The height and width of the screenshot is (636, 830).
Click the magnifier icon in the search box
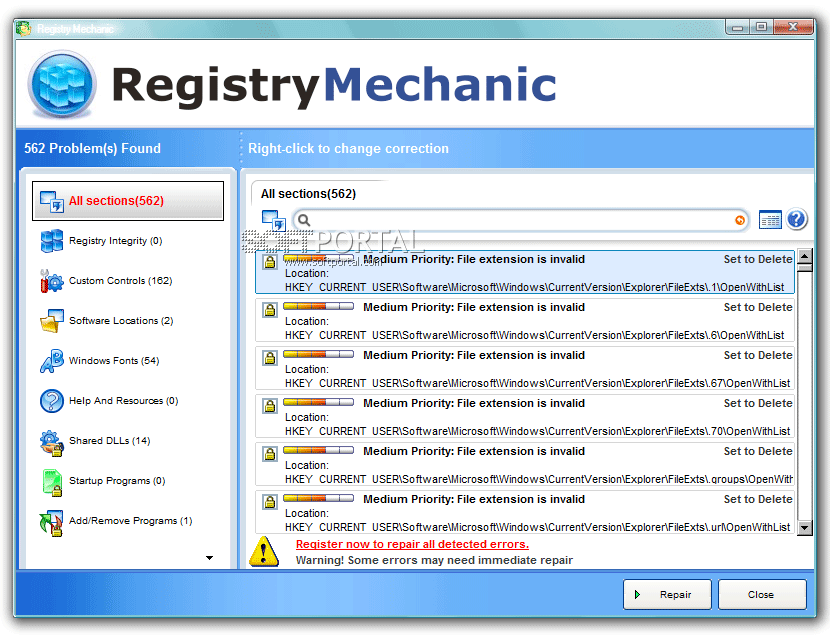point(304,220)
